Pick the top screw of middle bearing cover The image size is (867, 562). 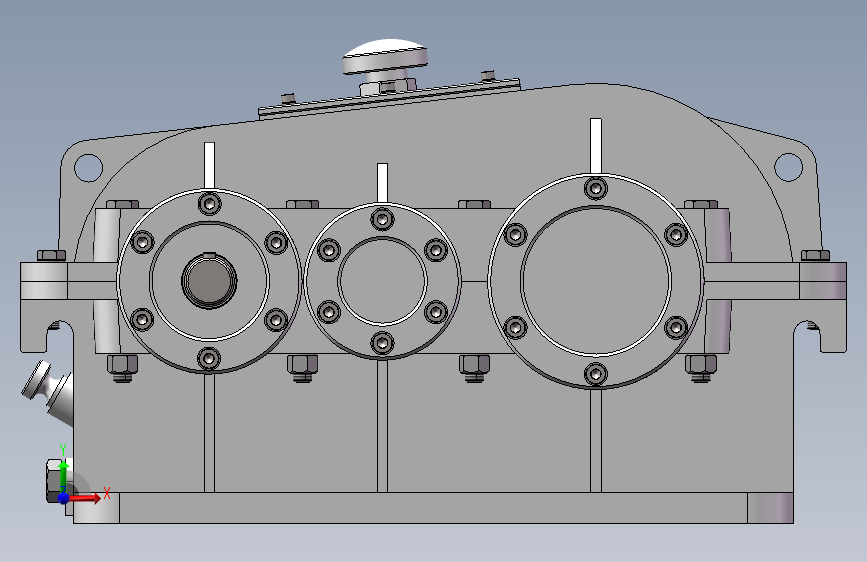click(x=382, y=219)
